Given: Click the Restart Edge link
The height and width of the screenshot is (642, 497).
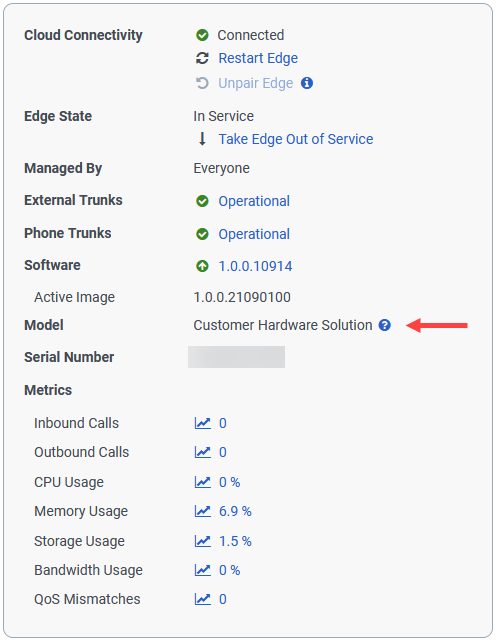Looking at the screenshot, I should (x=258, y=58).
